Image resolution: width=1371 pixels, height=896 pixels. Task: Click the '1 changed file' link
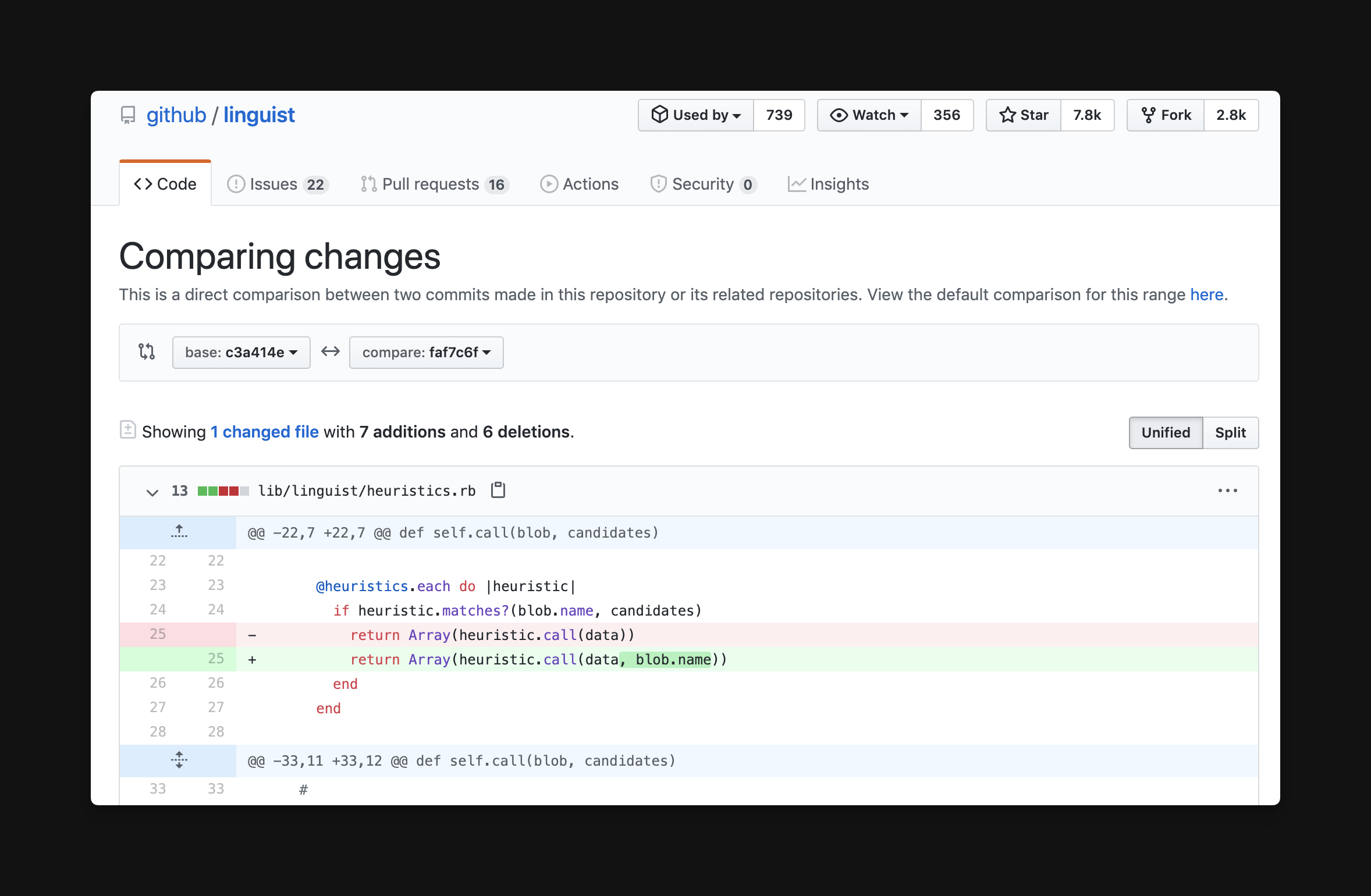click(264, 432)
